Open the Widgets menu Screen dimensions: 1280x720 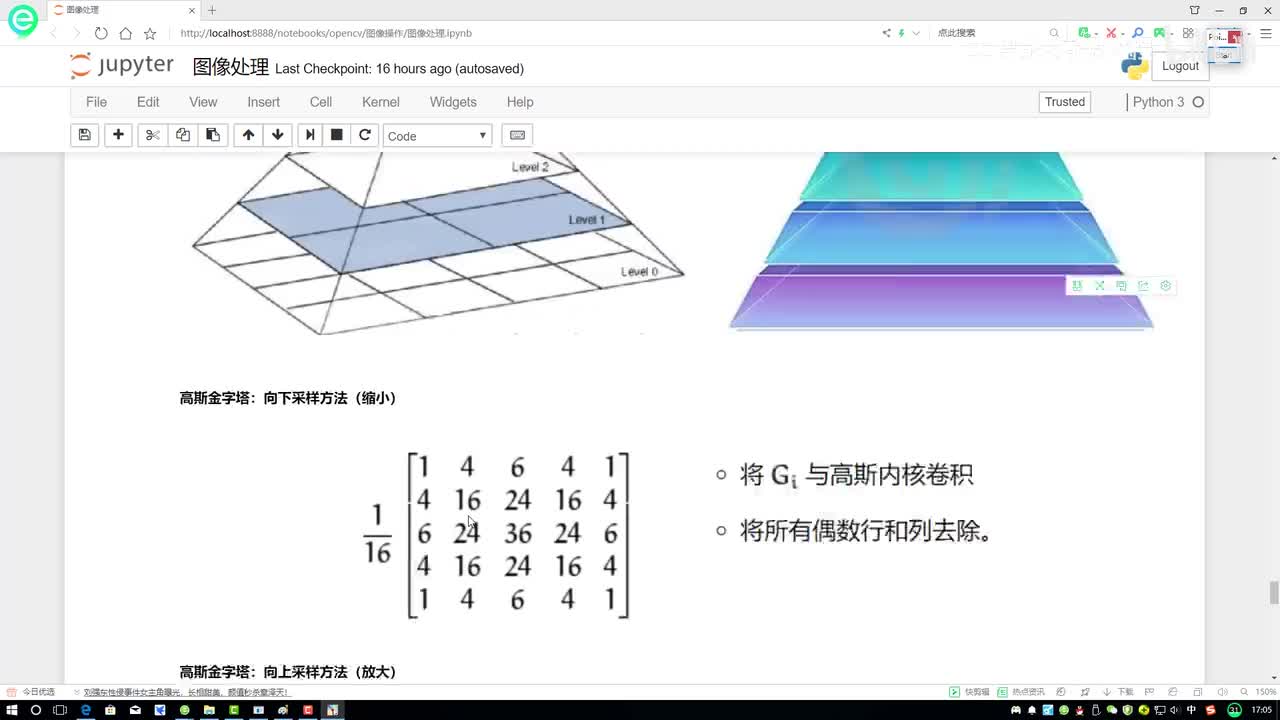[x=453, y=102]
